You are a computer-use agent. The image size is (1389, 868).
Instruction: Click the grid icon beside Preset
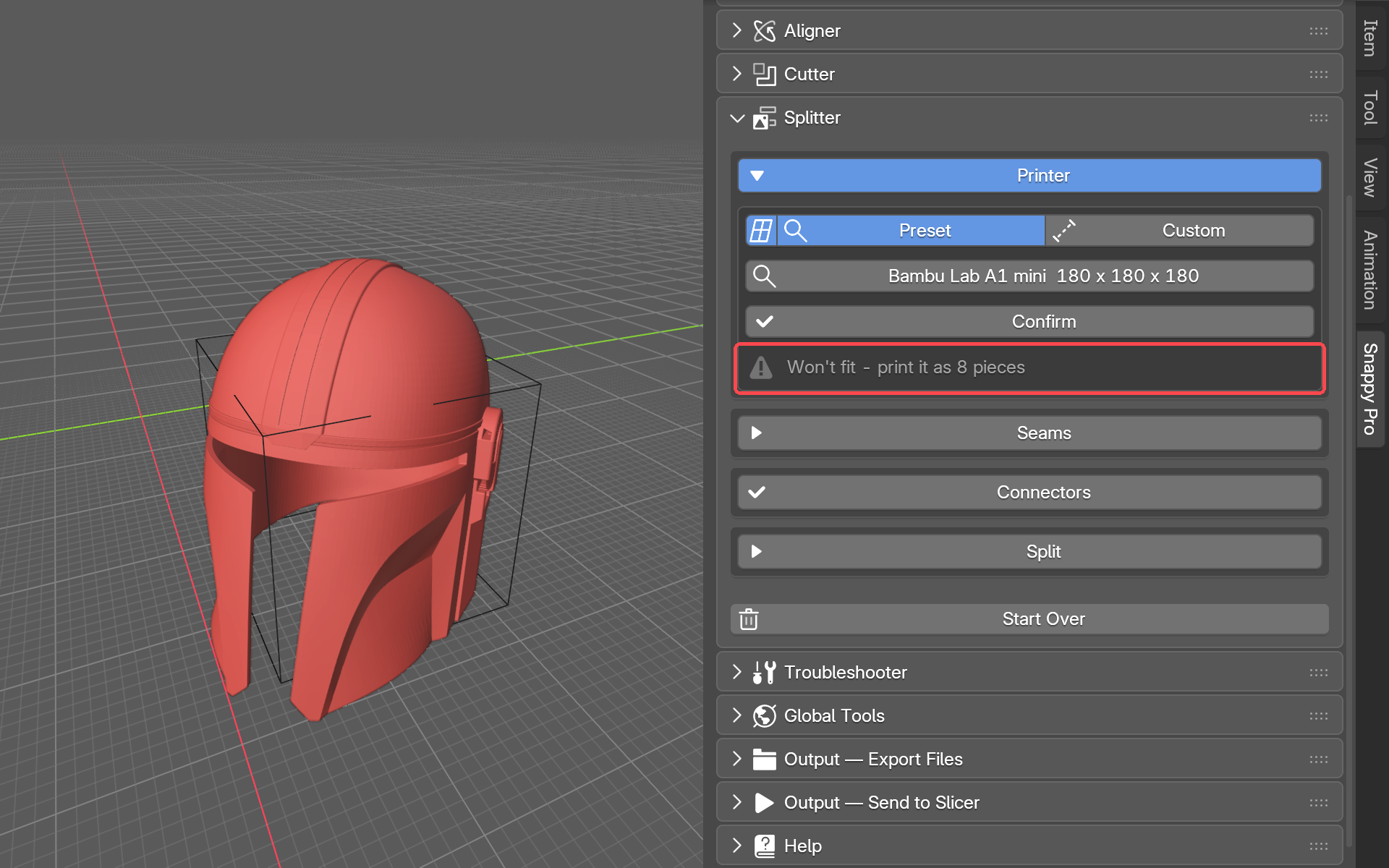(761, 231)
